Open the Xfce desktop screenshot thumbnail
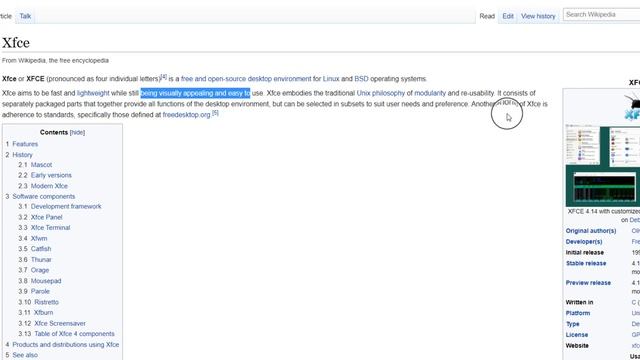Screen dimensions: 640x360 pyautogui.click(x=603, y=166)
